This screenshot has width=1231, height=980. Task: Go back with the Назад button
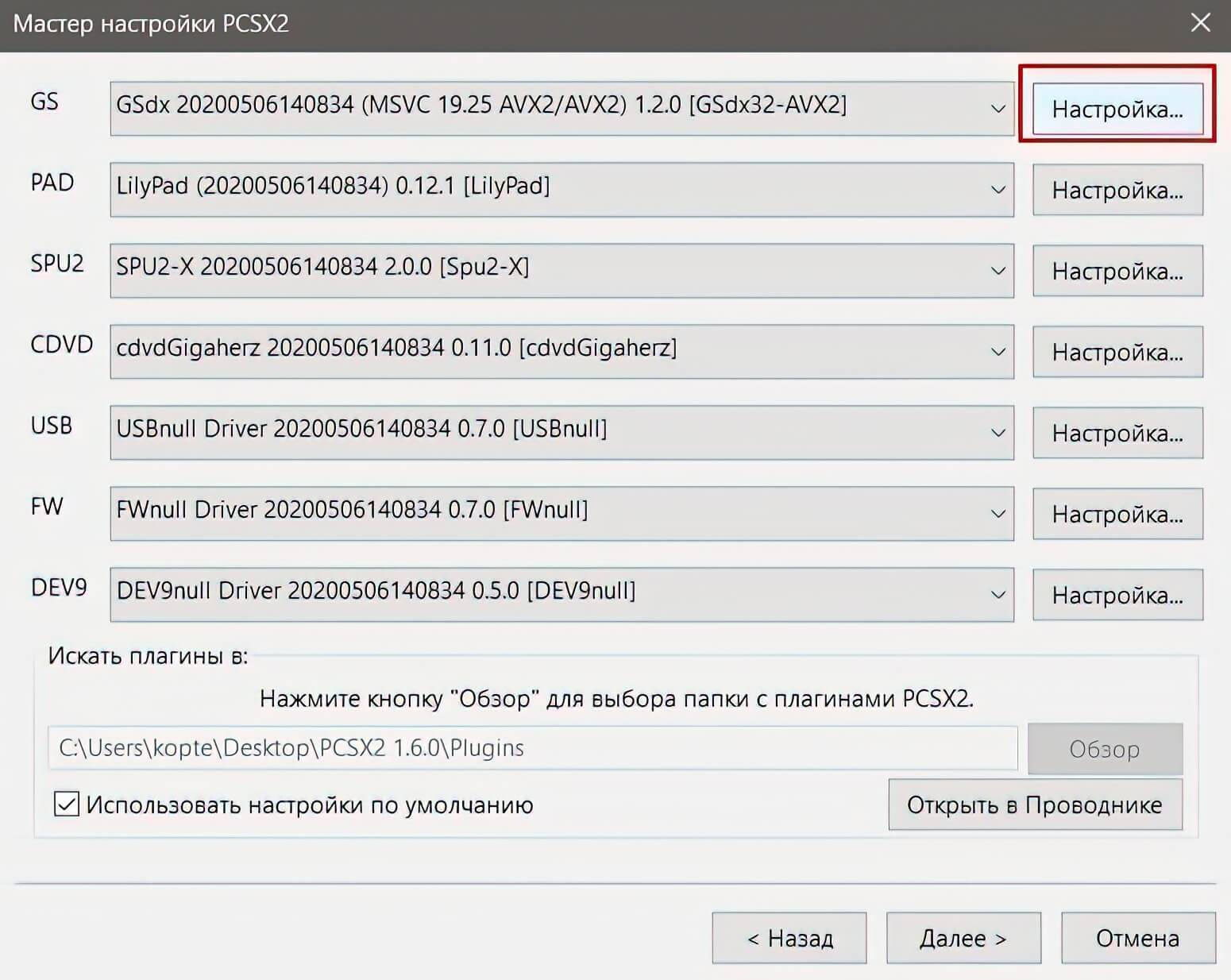(789, 938)
